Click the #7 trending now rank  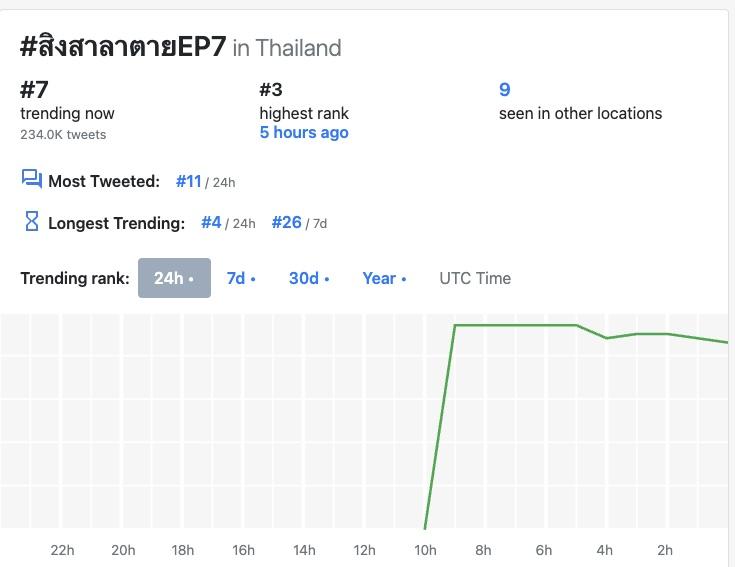coord(34,90)
